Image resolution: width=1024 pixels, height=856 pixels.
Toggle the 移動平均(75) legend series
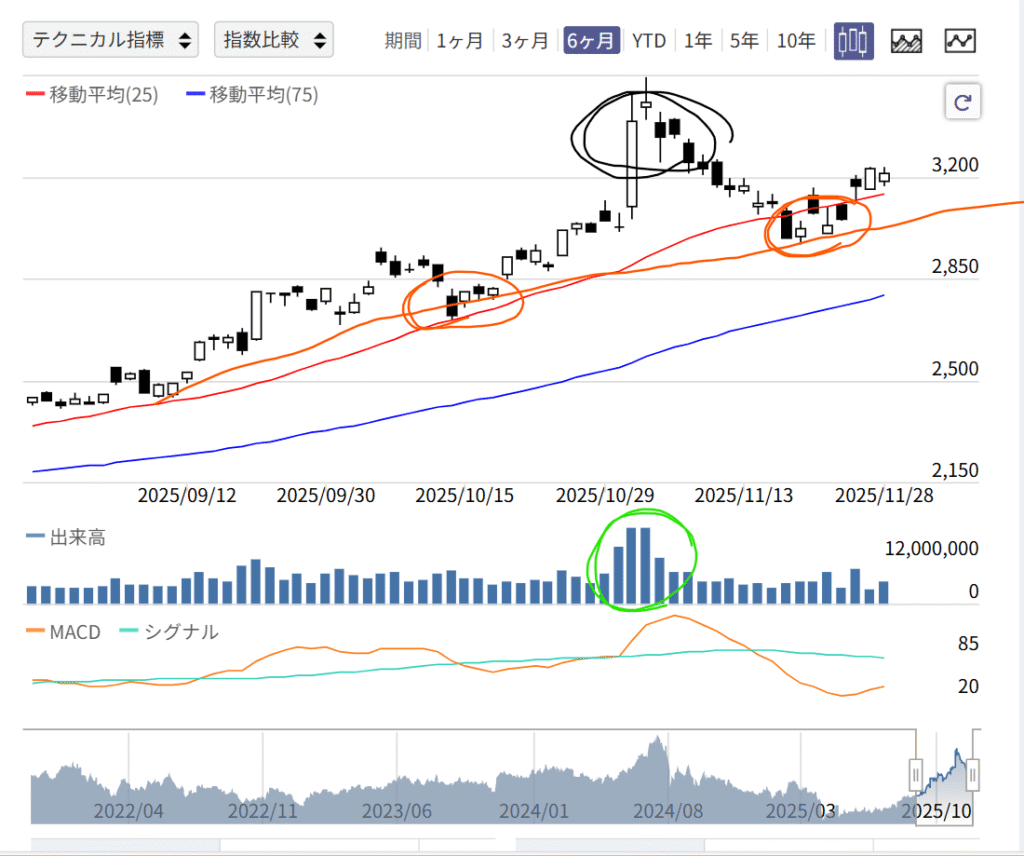click(x=252, y=96)
